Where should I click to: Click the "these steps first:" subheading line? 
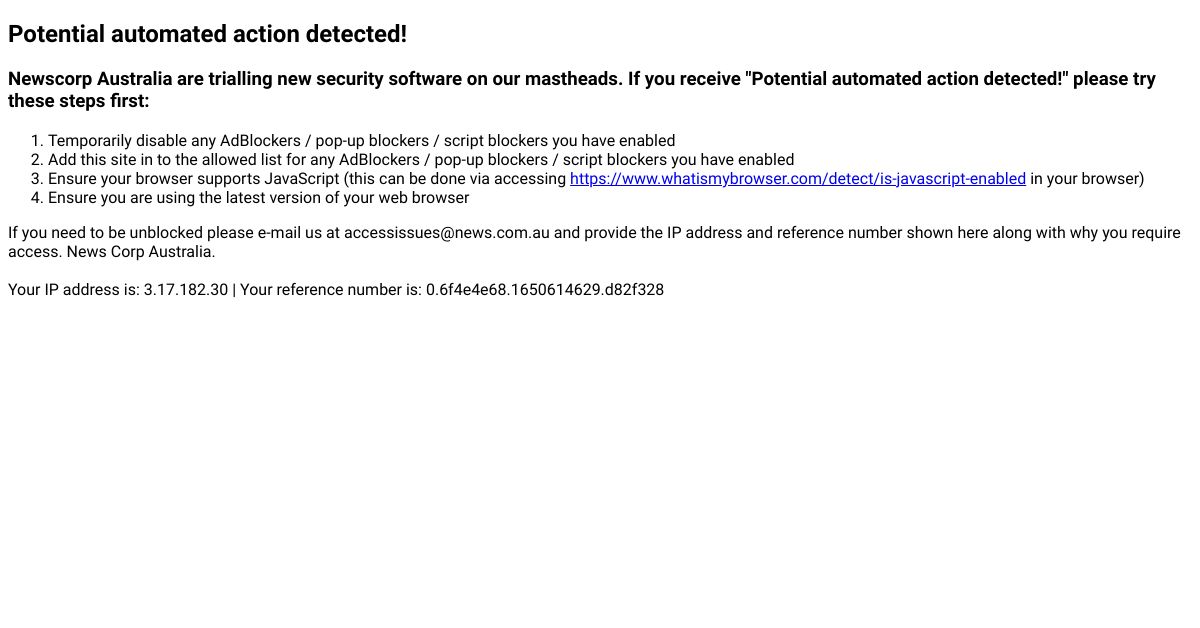[x=78, y=101]
